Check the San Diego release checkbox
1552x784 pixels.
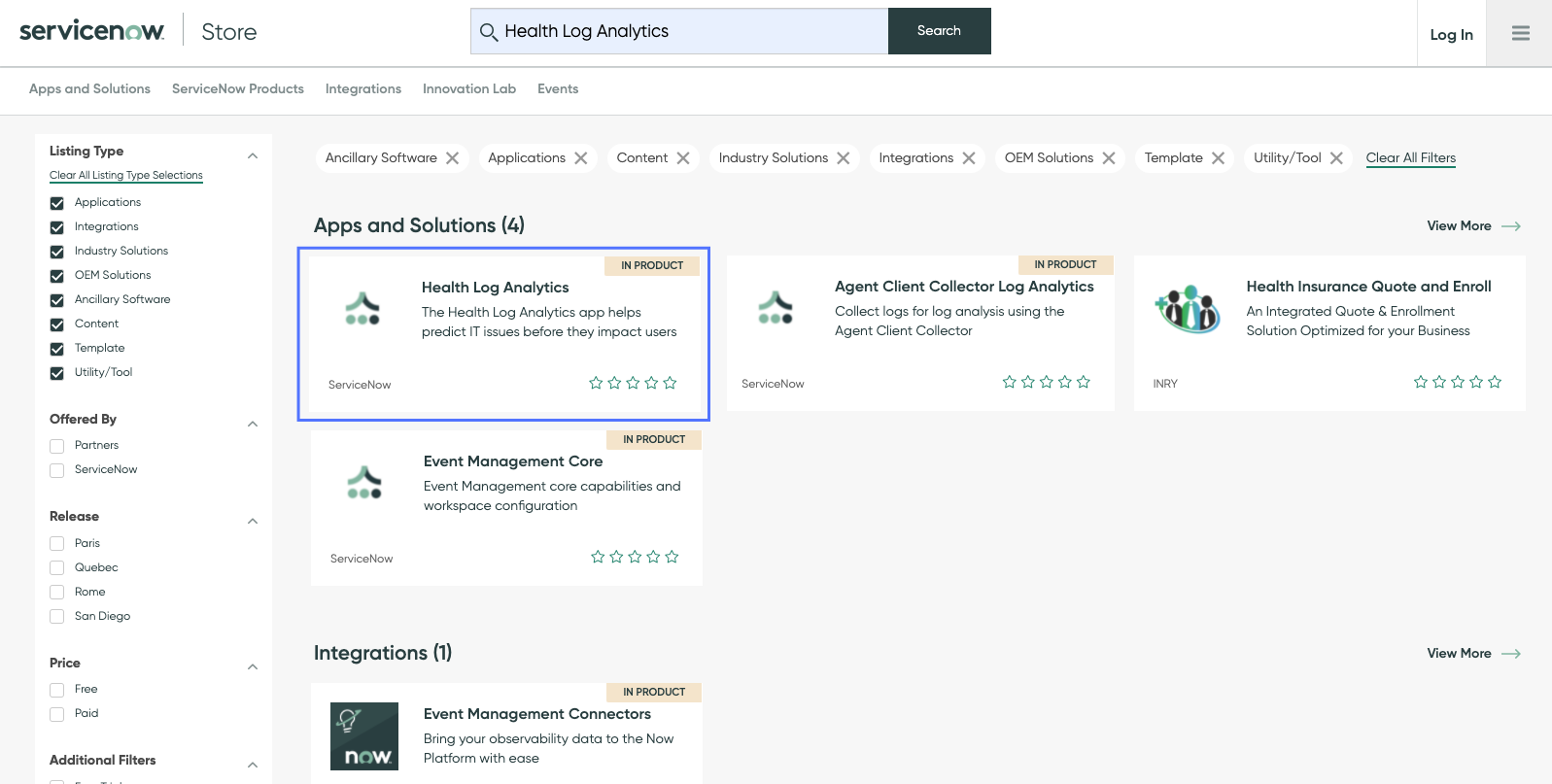pos(57,617)
